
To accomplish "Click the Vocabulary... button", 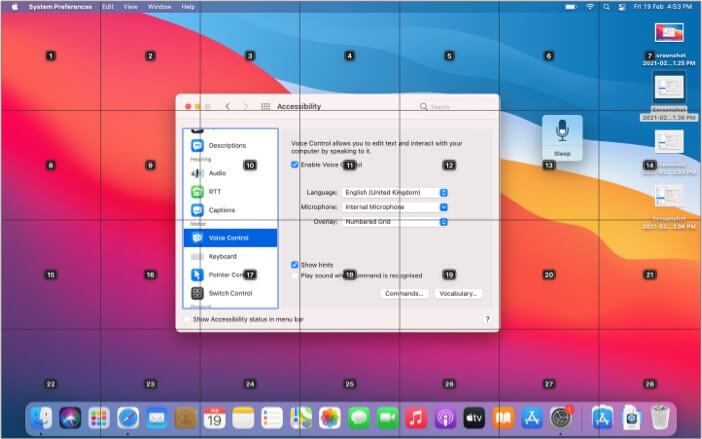I will (458, 294).
